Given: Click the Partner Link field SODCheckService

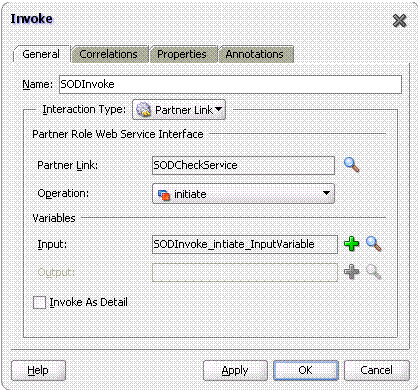Looking at the screenshot, I should coord(243,165).
